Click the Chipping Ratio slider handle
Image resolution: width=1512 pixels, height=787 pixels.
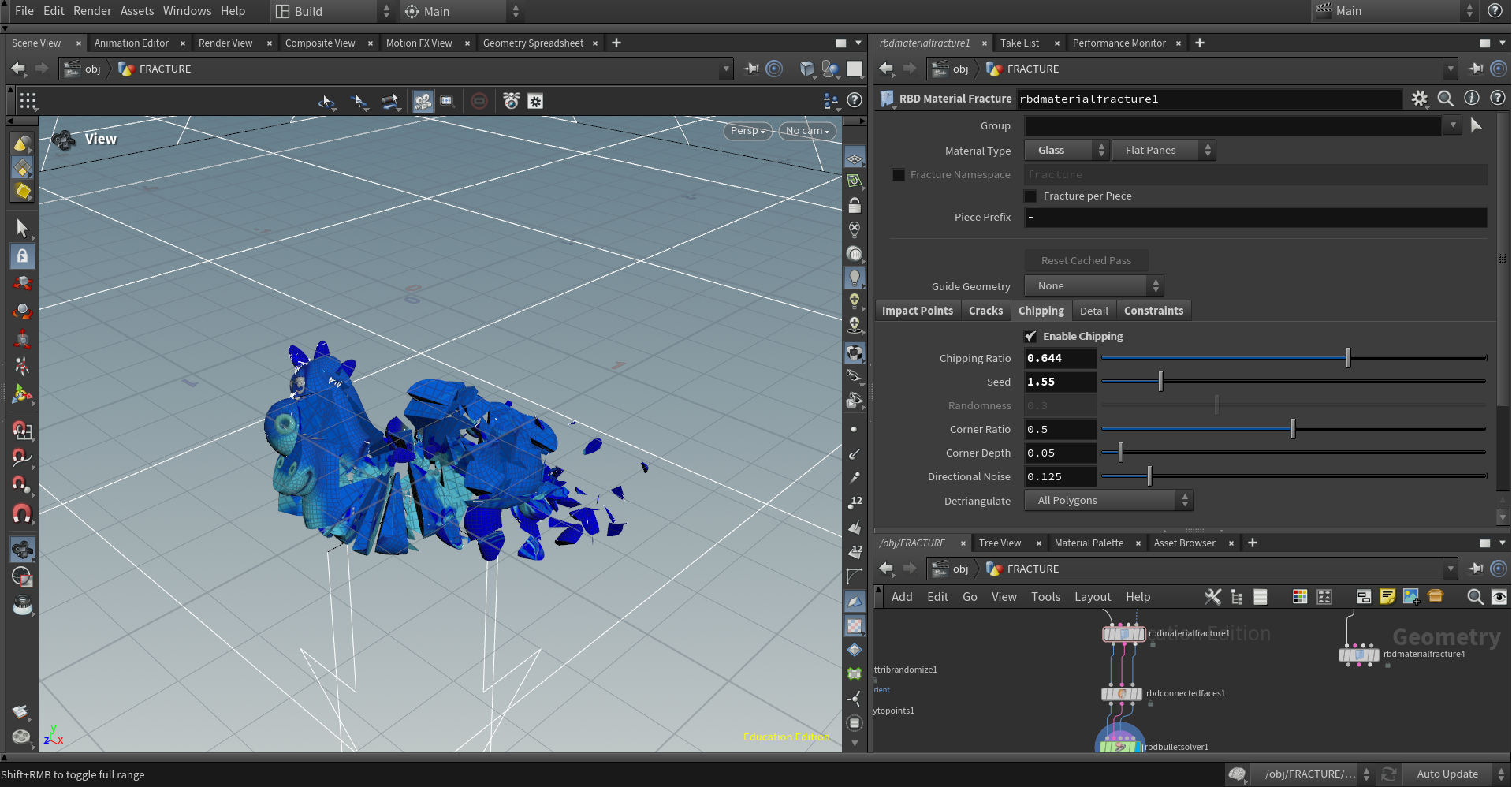point(1348,358)
